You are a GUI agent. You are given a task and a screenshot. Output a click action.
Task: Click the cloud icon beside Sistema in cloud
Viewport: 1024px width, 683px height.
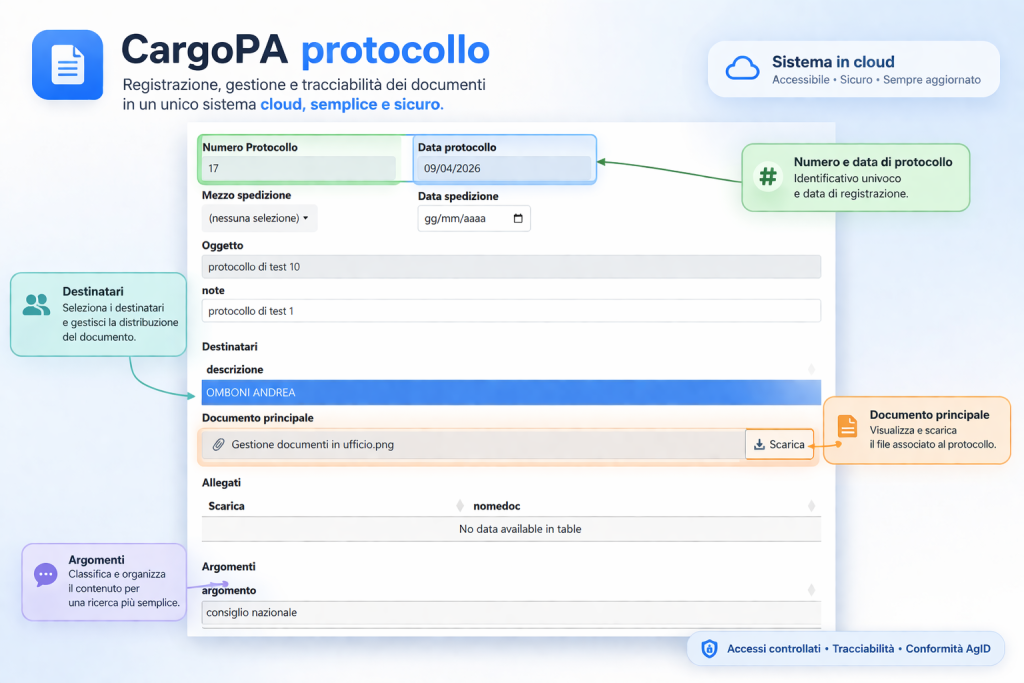point(743,69)
